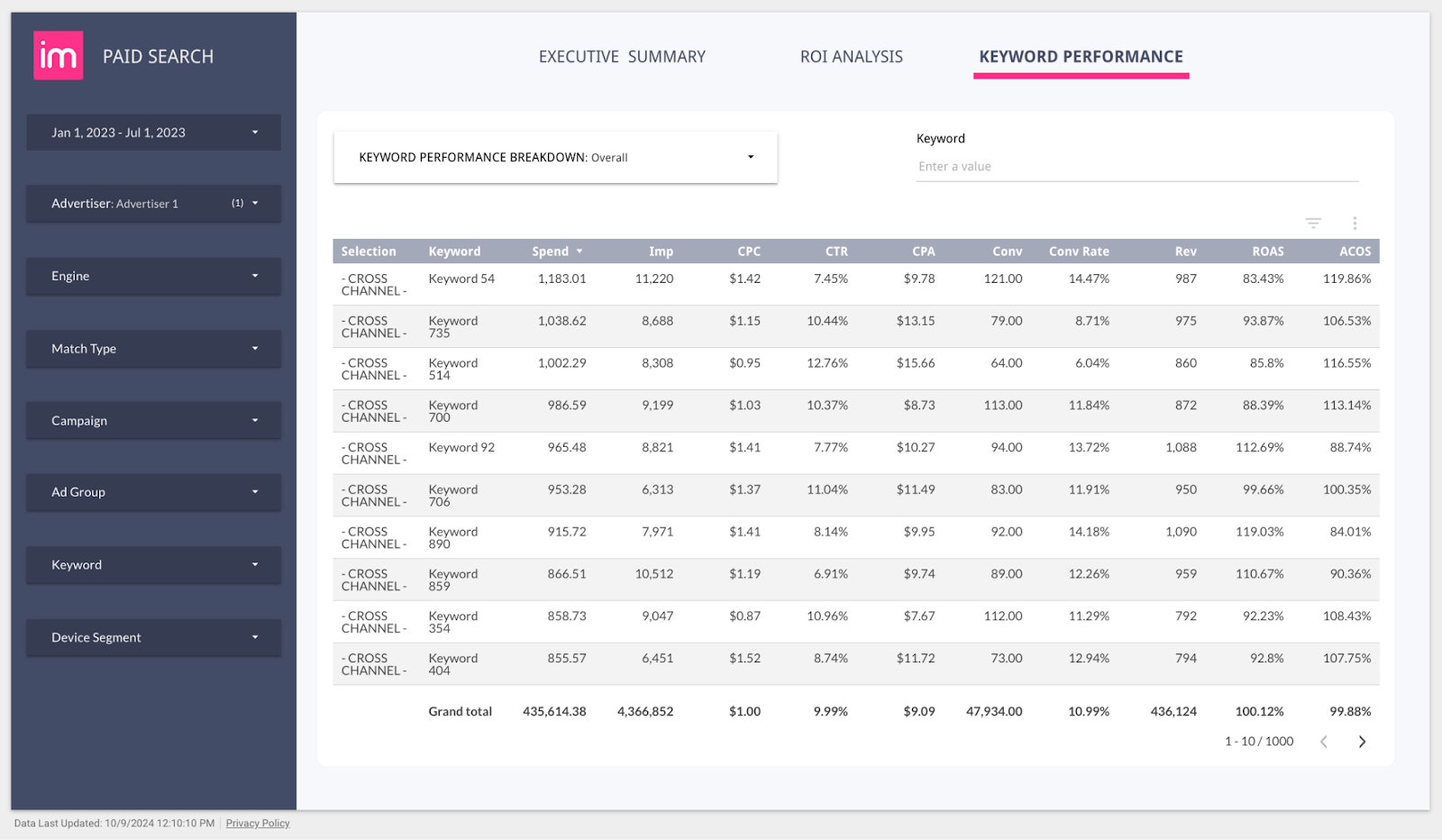Change the Jan 1 - Jul 1 date range

pyautogui.click(x=152, y=132)
